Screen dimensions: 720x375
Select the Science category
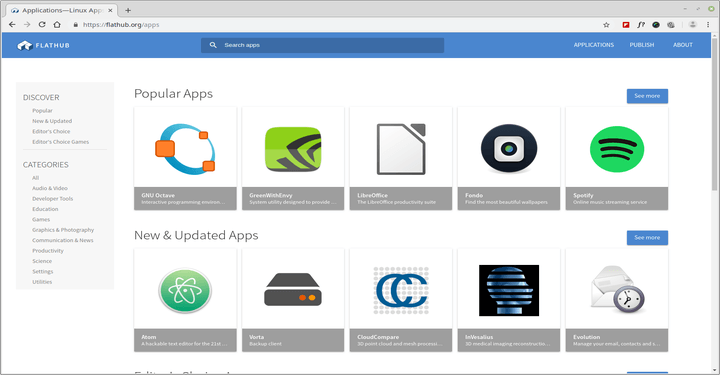[42, 261]
